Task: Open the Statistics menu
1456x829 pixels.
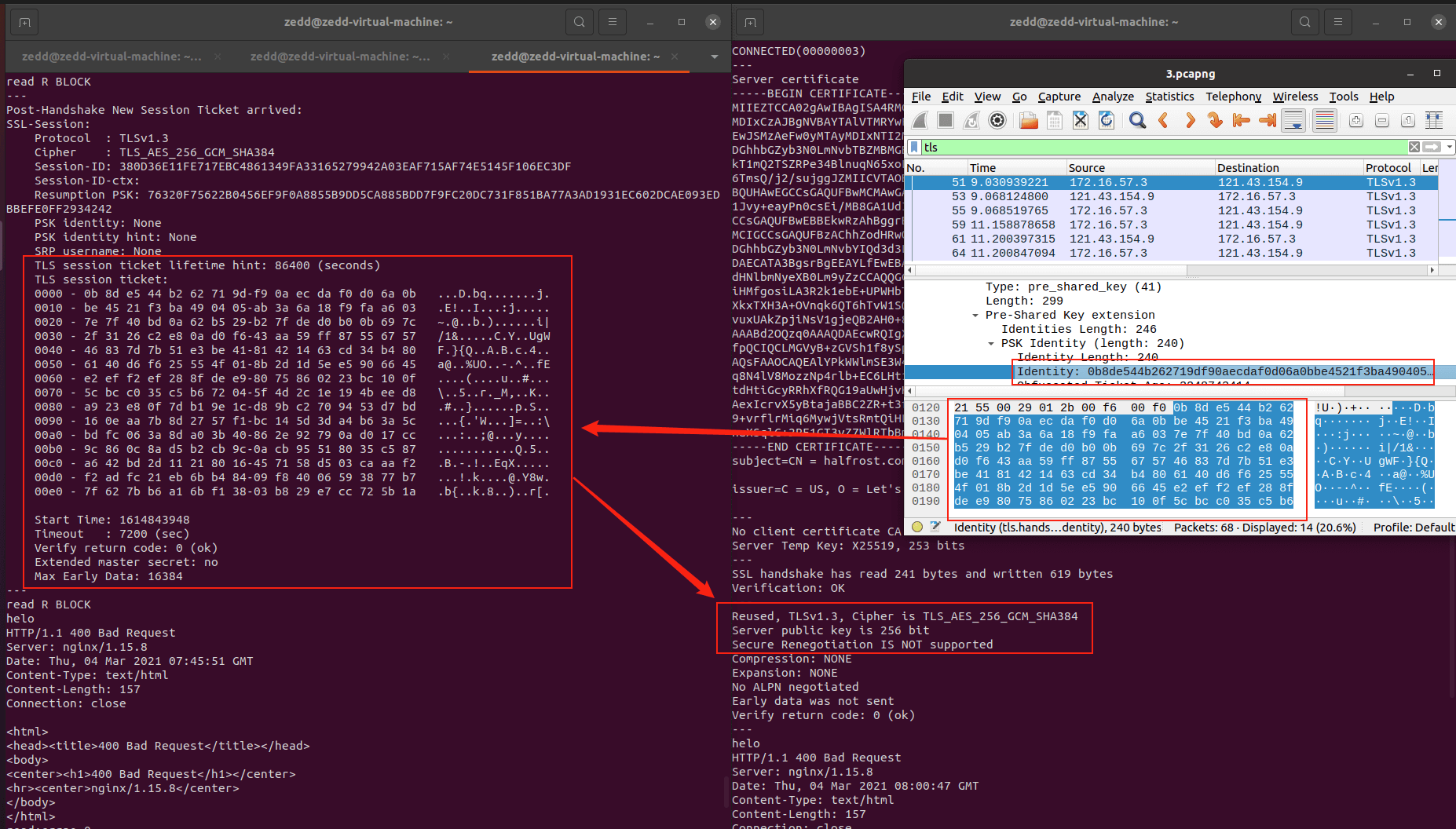Action: 1169,97
